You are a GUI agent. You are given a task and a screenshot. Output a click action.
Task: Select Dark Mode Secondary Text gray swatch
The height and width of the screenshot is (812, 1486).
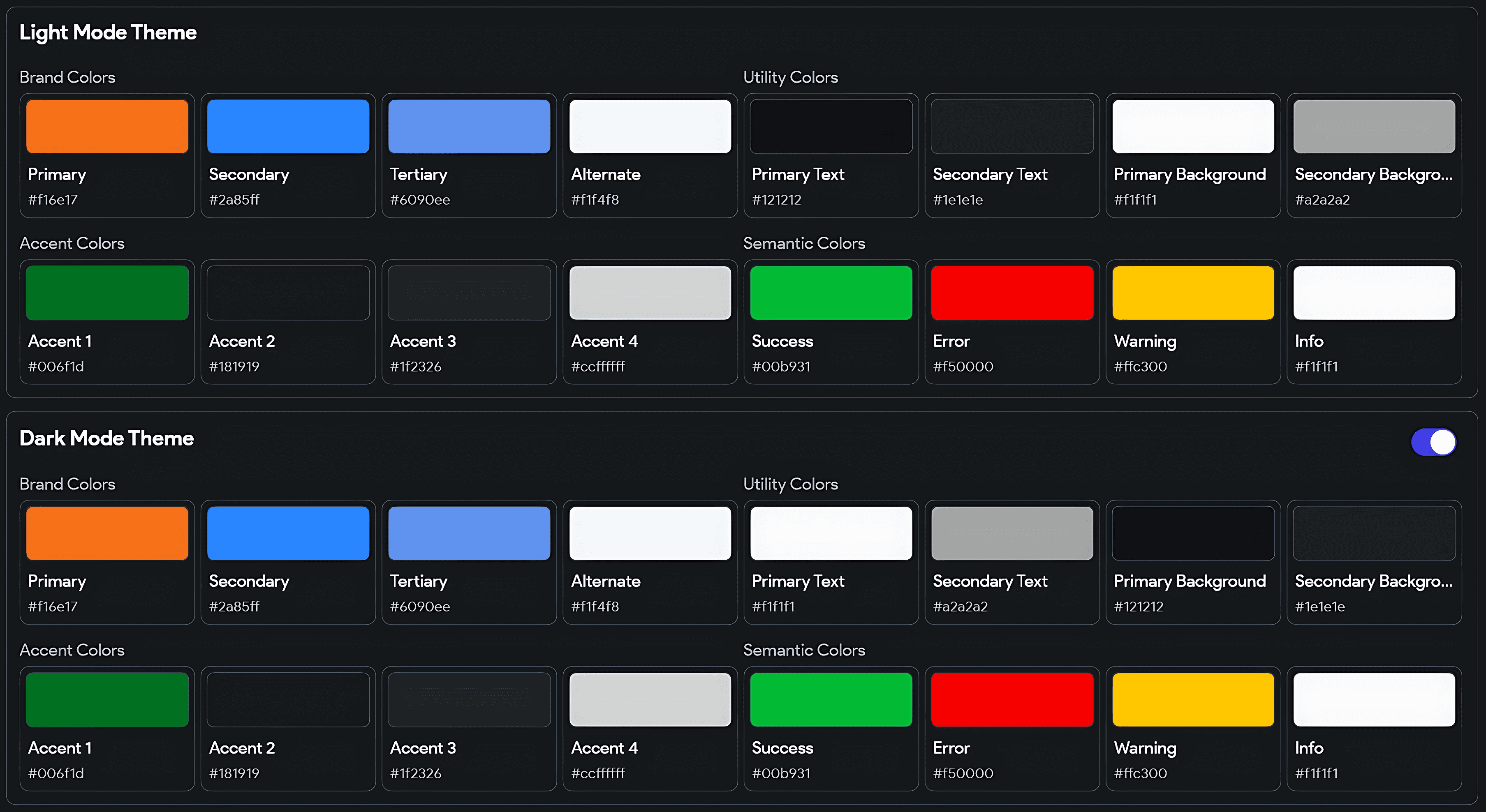click(1012, 533)
